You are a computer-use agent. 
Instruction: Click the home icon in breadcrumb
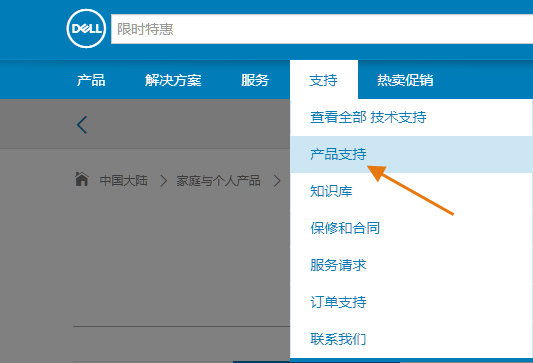click(82, 179)
